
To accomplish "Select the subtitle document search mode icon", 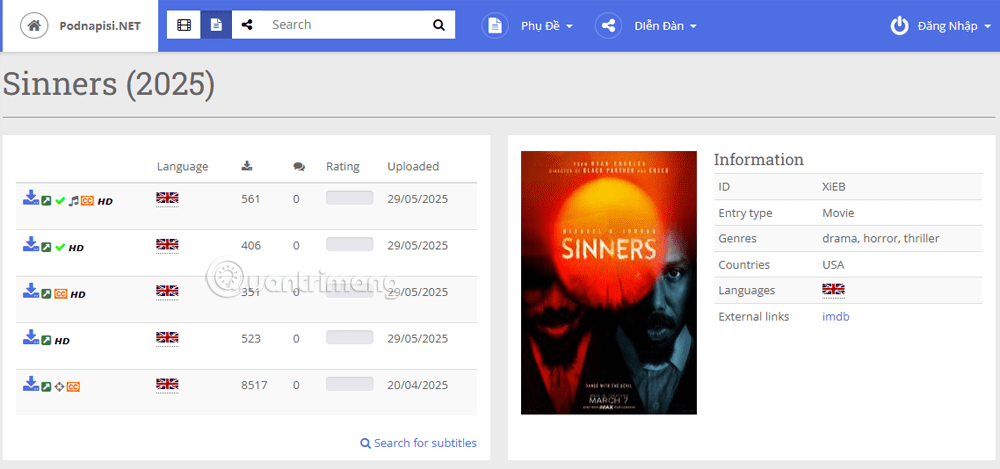I will click(216, 25).
